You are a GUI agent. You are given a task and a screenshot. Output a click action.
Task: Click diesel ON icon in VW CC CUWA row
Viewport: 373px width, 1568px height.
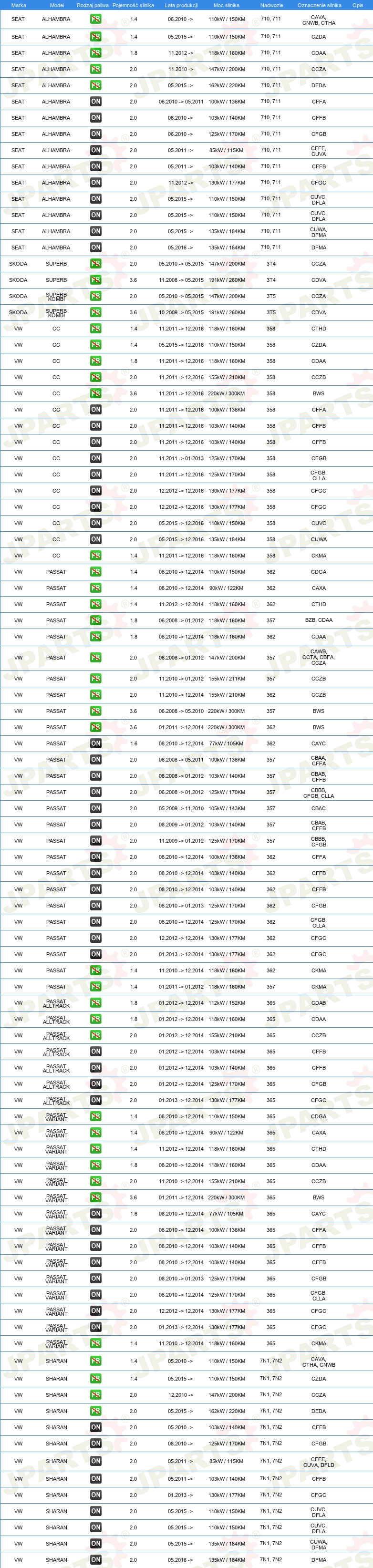pos(95,539)
